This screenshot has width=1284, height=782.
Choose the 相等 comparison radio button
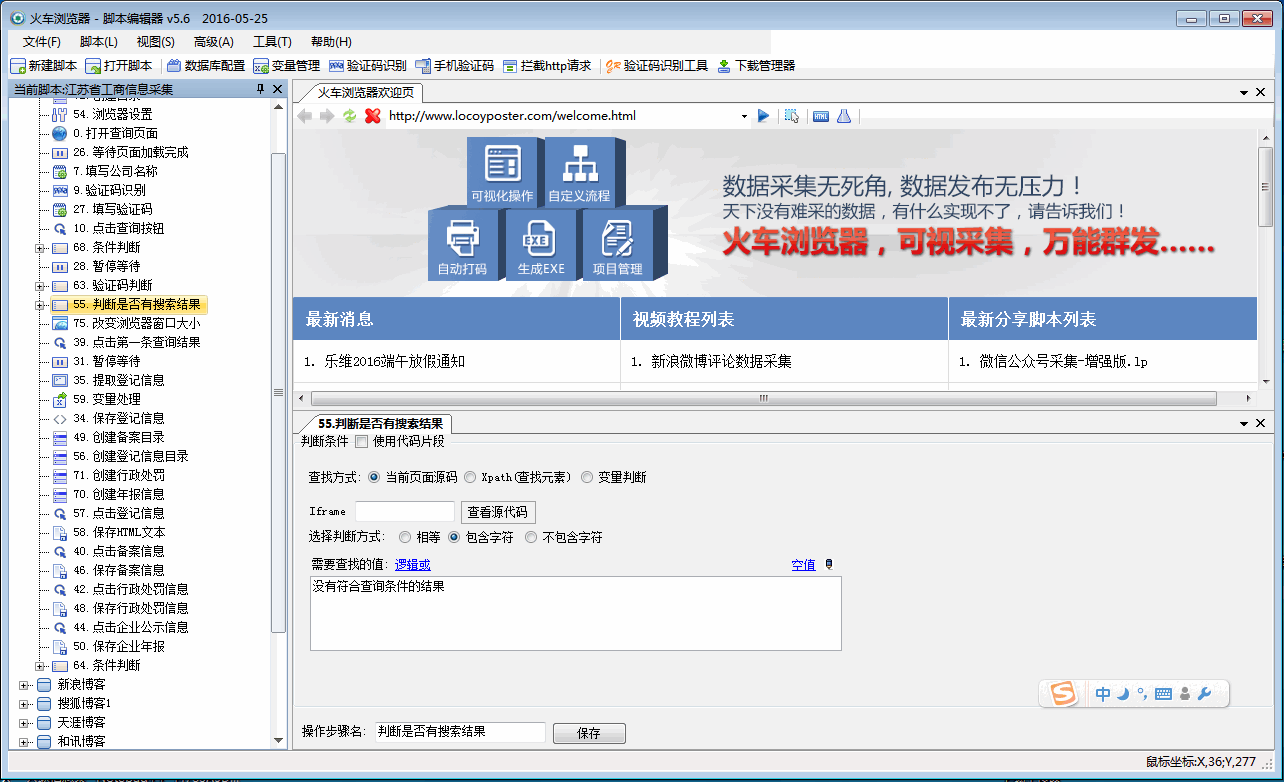click(x=405, y=537)
